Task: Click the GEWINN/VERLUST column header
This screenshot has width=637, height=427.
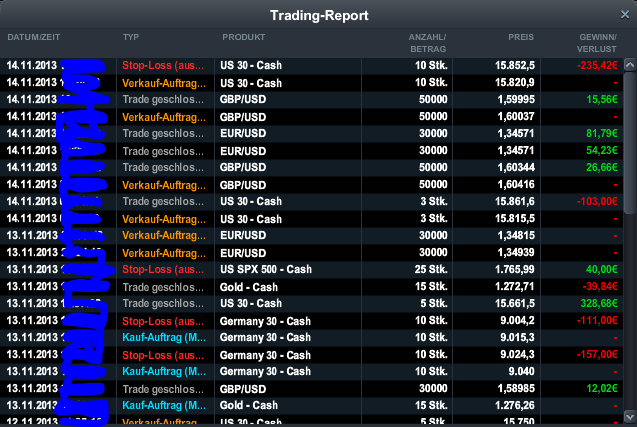Action: [x=597, y=43]
